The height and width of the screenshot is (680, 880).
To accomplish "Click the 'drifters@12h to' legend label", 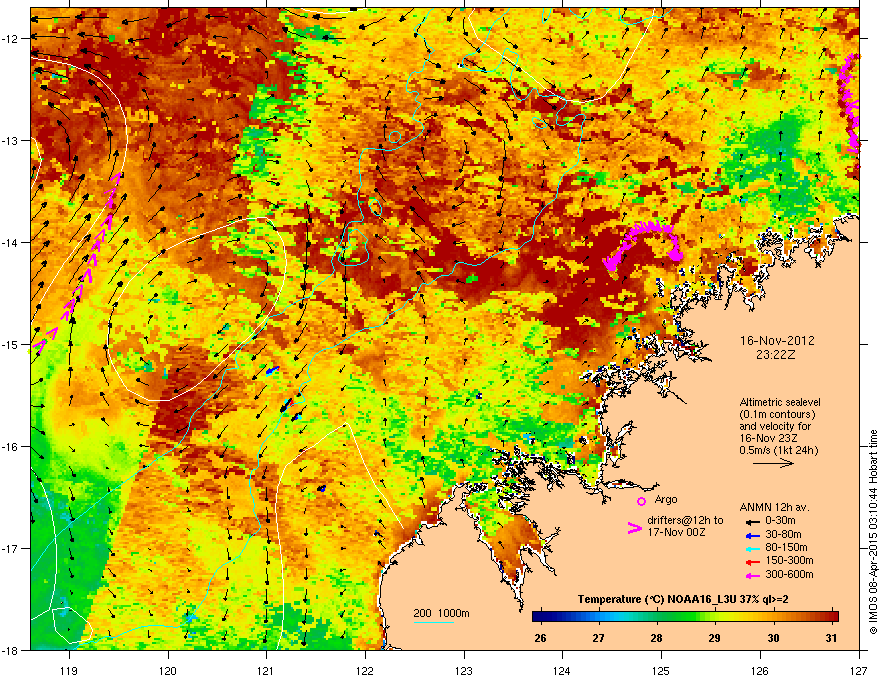I will pyautogui.click(x=685, y=520).
